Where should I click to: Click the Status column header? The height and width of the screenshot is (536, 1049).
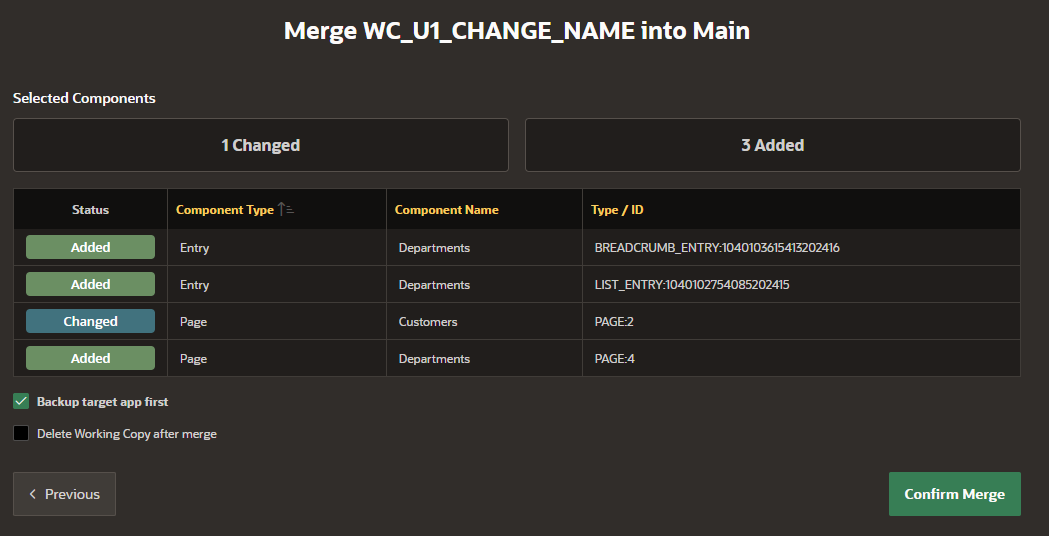90,209
